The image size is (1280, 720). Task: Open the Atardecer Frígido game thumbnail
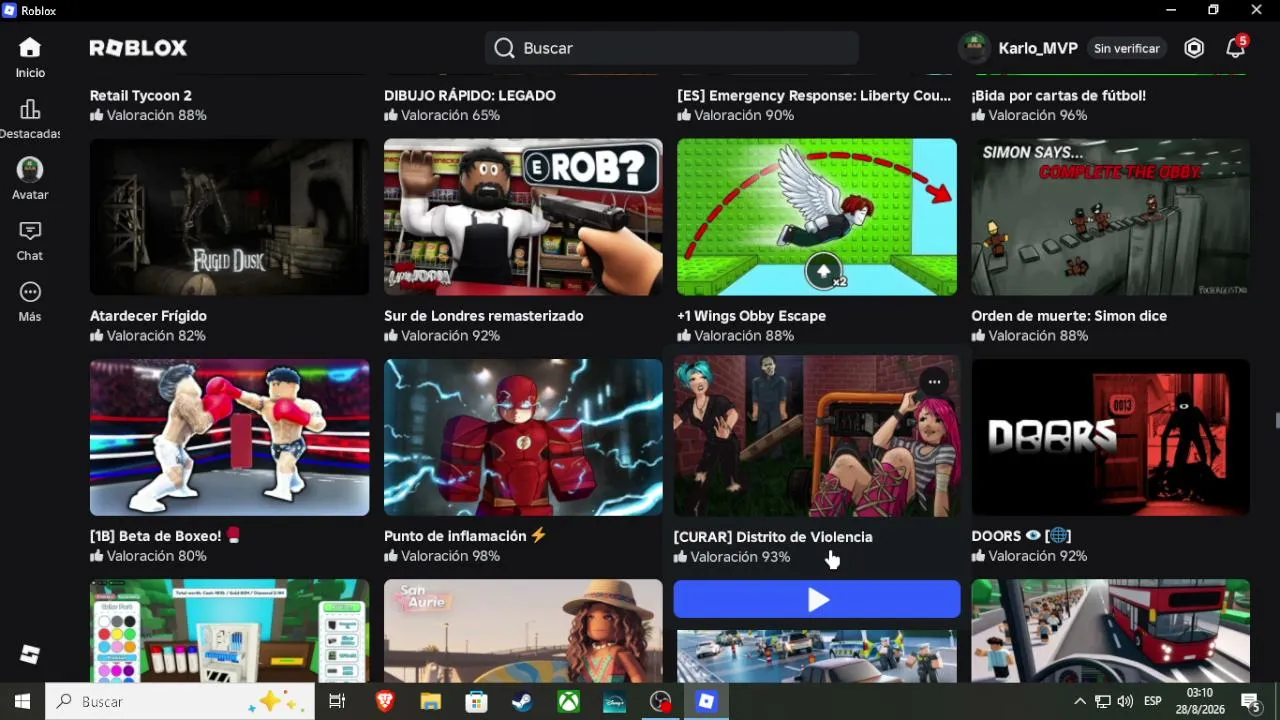click(229, 217)
